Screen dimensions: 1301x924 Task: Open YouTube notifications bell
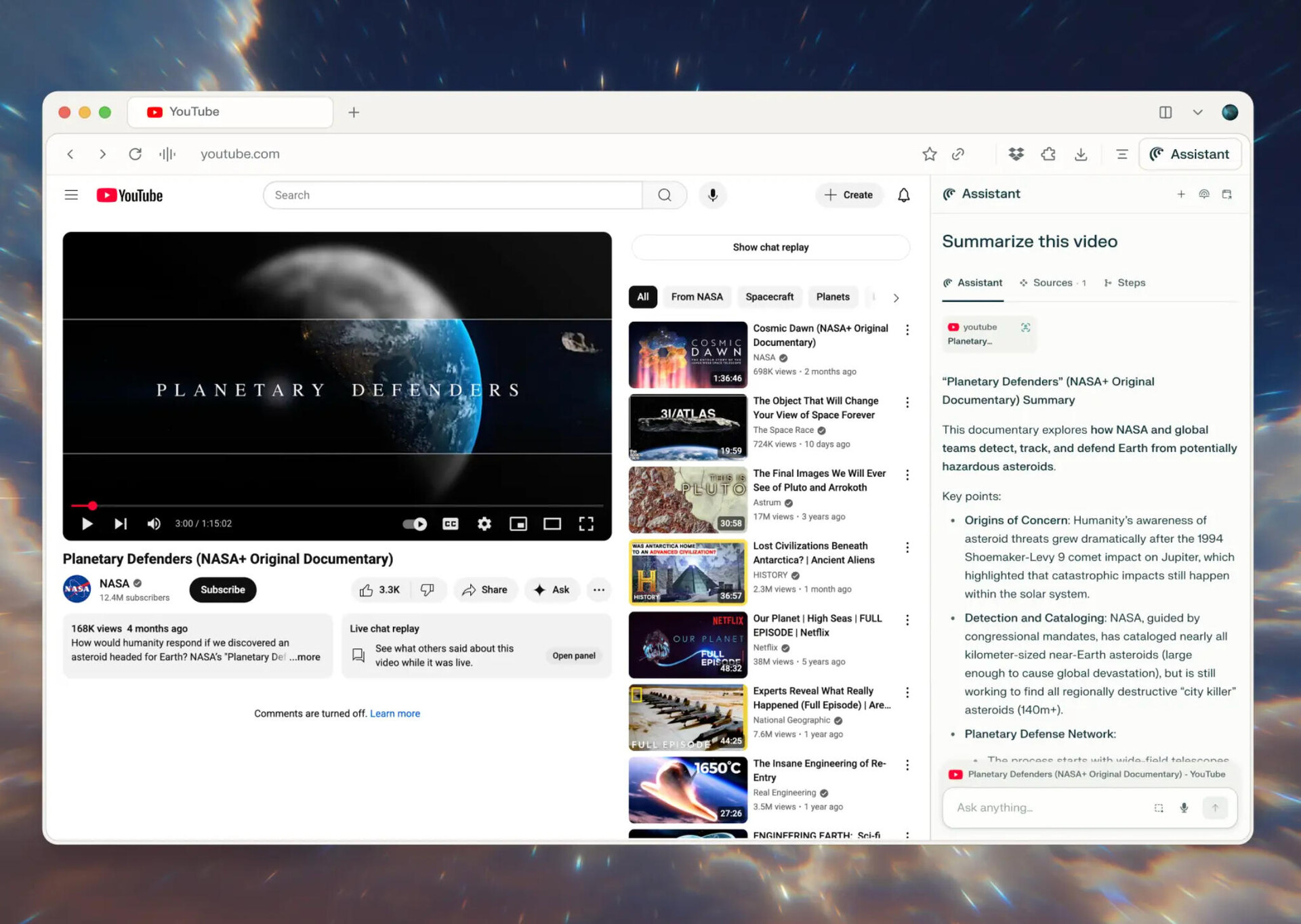[x=903, y=195]
